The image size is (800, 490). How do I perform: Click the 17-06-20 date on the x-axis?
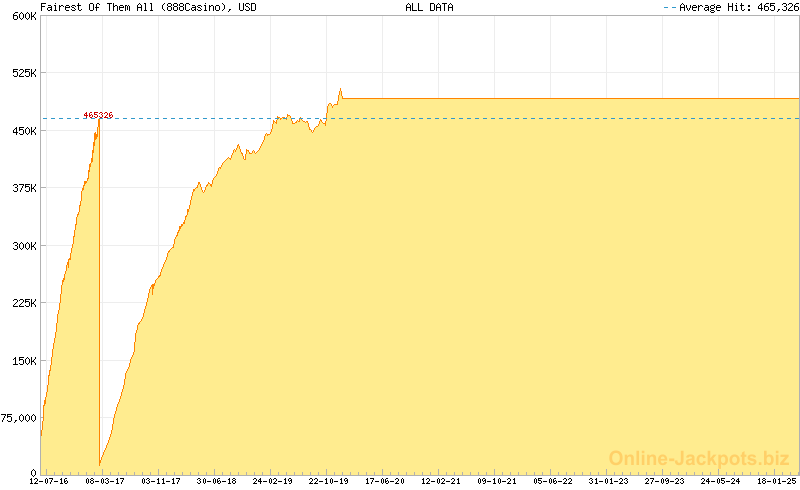384,482
